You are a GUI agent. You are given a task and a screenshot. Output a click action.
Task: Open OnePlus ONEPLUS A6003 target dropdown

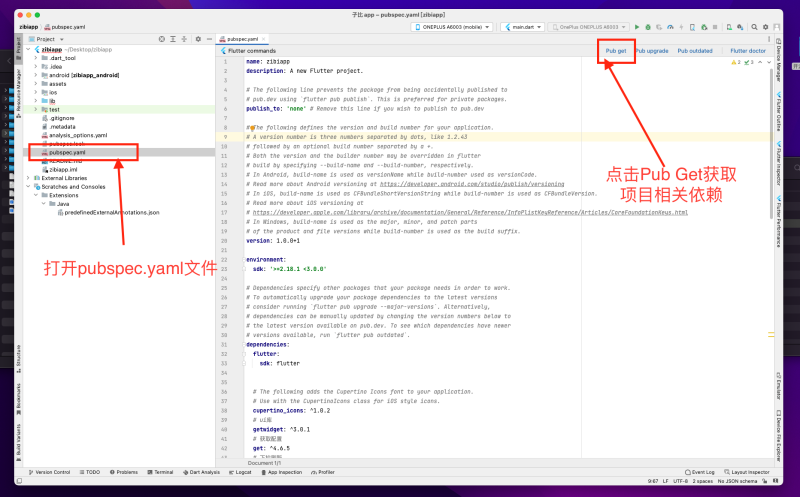(x=588, y=27)
